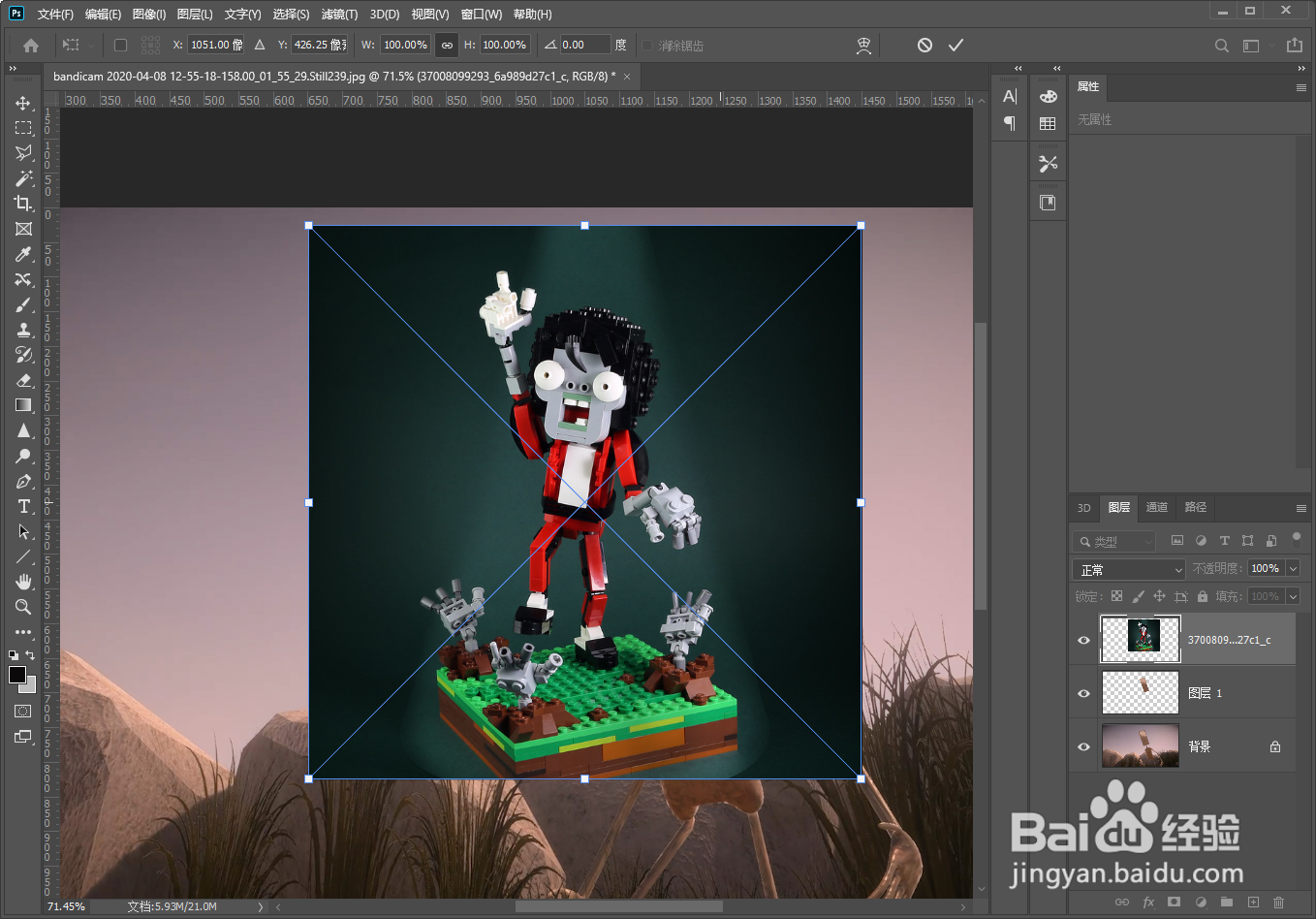The image size is (1316, 919).
Task: Select the Path Selection tool
Action: [x=23, y=531]
